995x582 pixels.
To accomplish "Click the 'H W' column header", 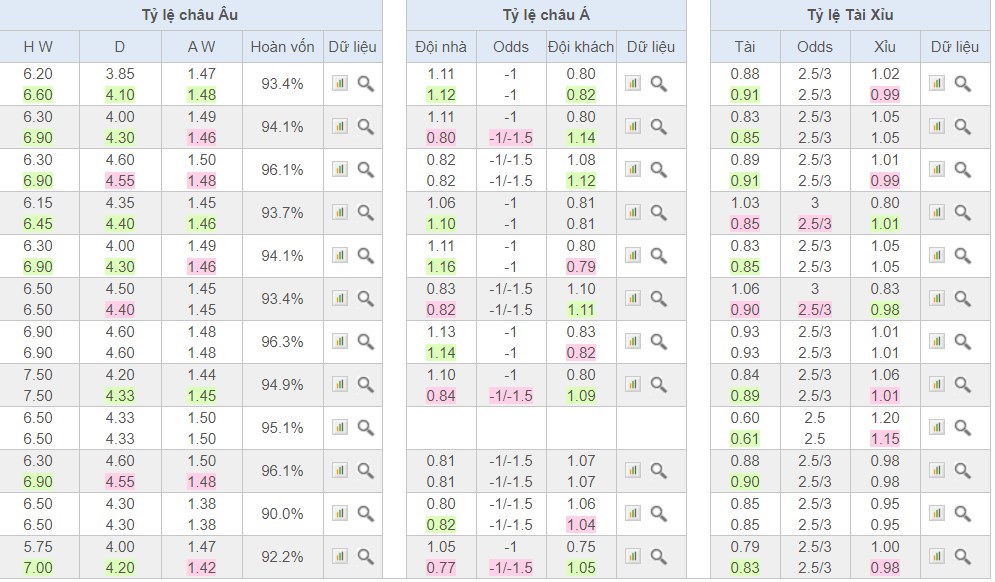I will coord(38,47).
